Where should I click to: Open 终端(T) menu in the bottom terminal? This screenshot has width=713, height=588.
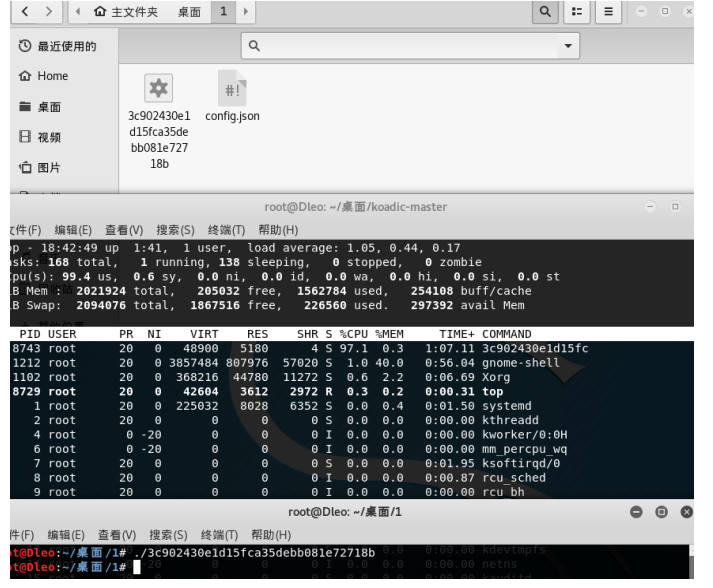(x=219, y=535)
